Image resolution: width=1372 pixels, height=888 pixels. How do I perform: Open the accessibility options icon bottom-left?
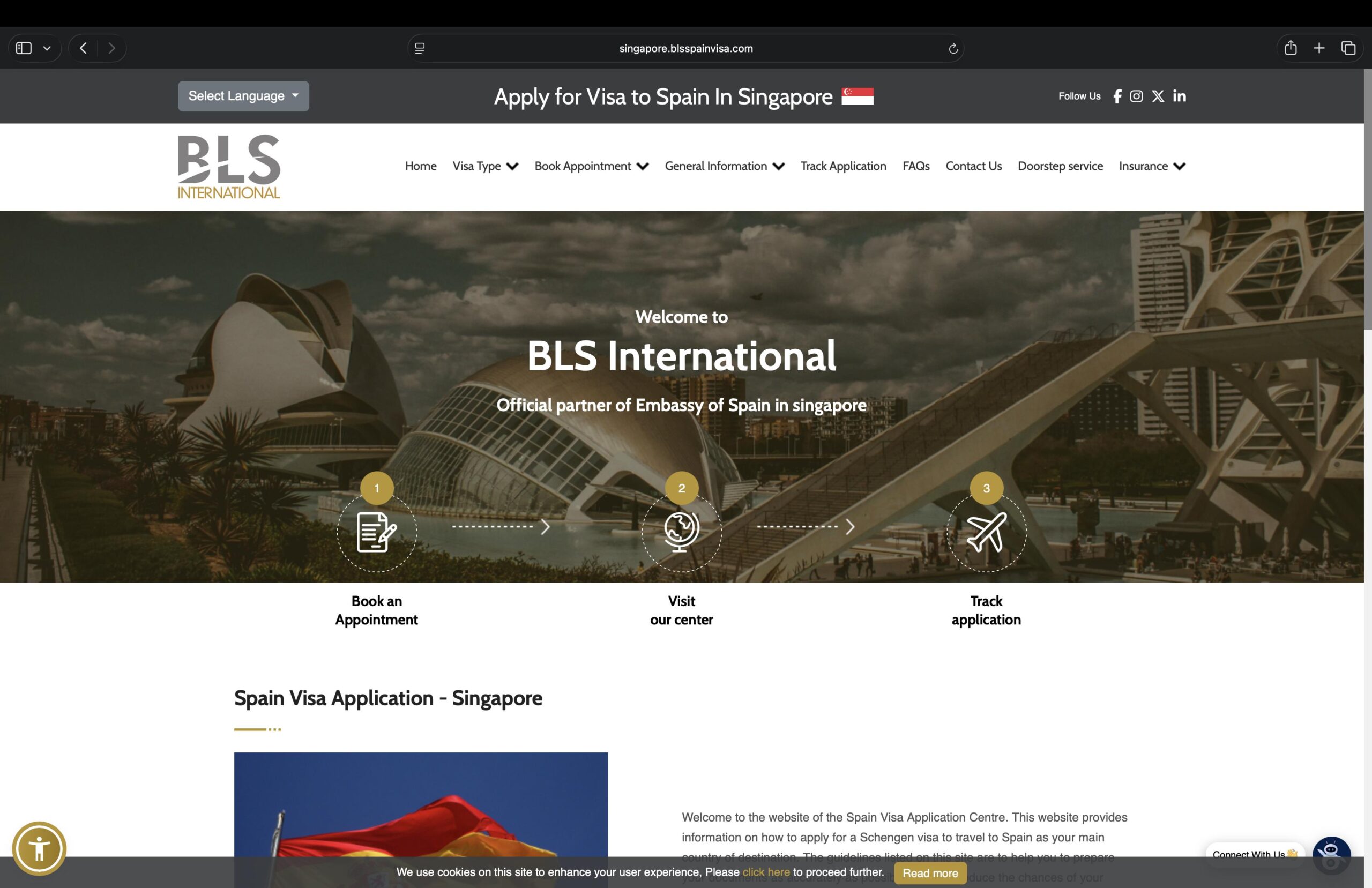pyautogui.click(x=41, y=848)
